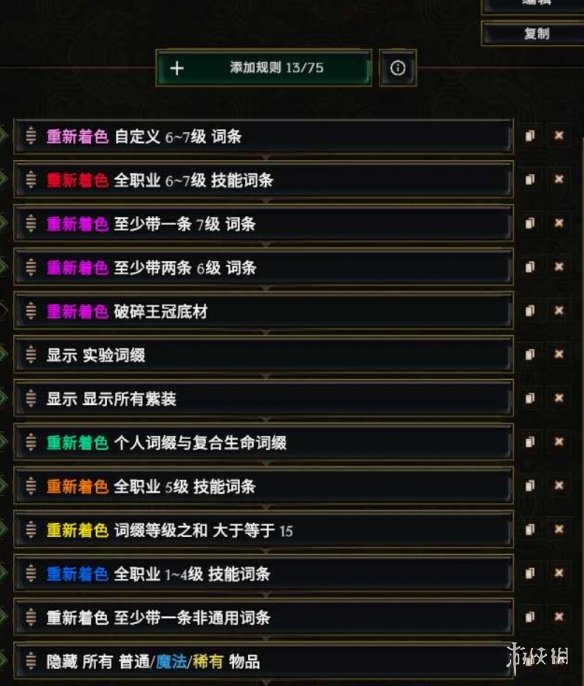Select the 隐藏 所有 普通/魔法/稀有 物品 rule
584x686 pixels.
coord(263,661)
